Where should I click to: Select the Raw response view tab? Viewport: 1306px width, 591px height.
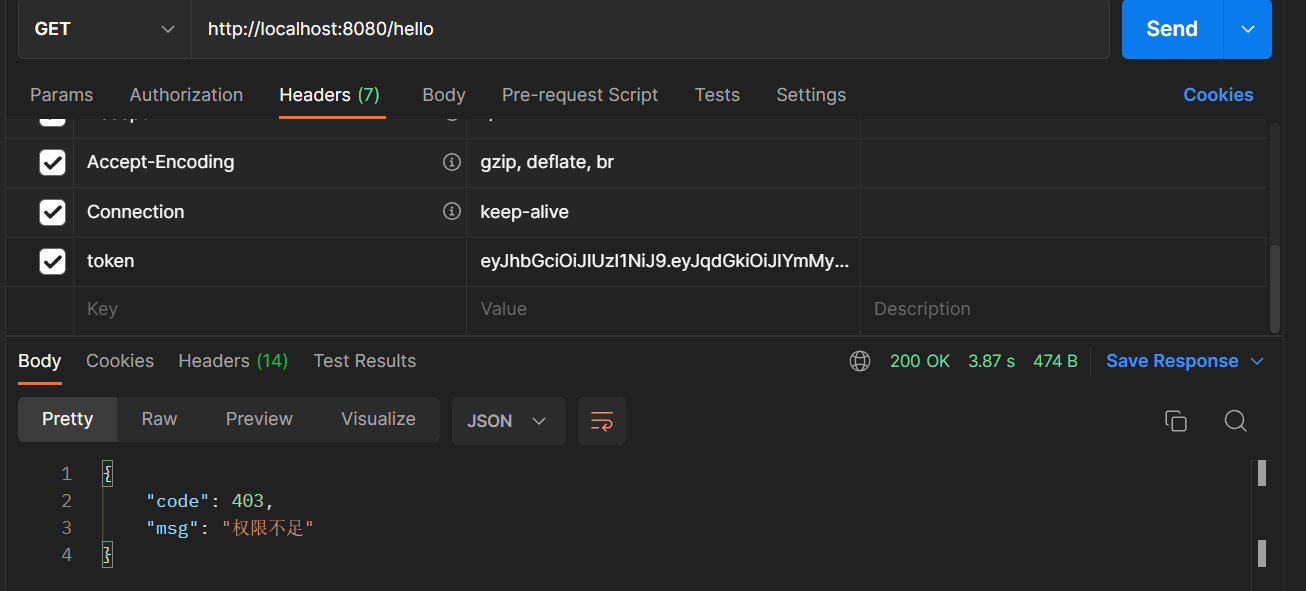click(159, 419)
